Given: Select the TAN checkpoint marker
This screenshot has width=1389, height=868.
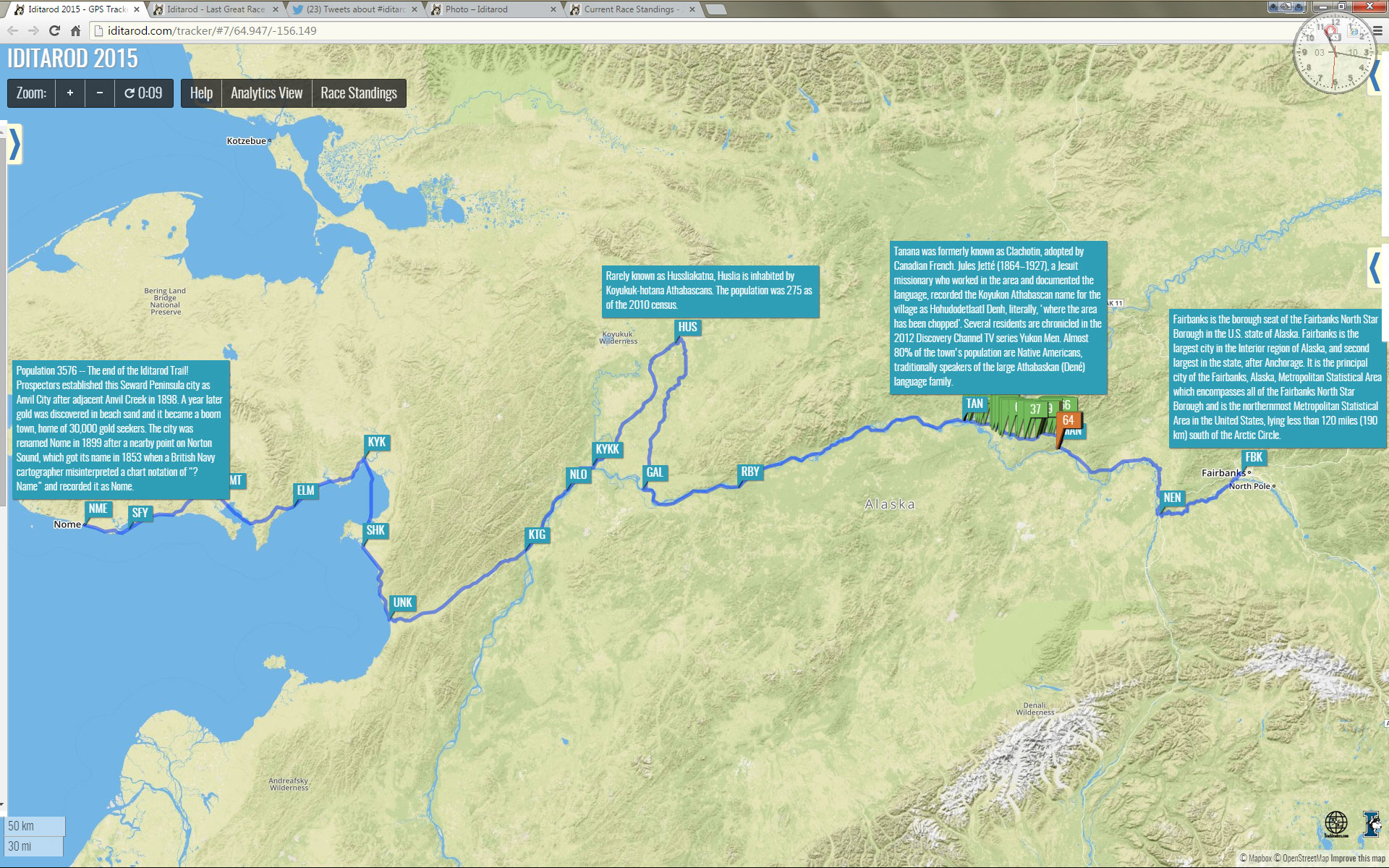Looking at the screenshot, I should (974, 404).
